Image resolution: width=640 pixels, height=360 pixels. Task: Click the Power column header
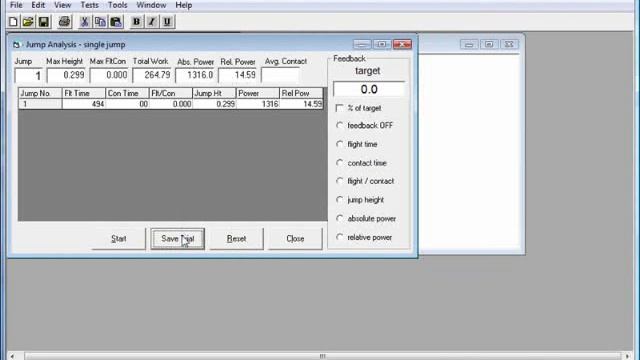click(258, 93)
